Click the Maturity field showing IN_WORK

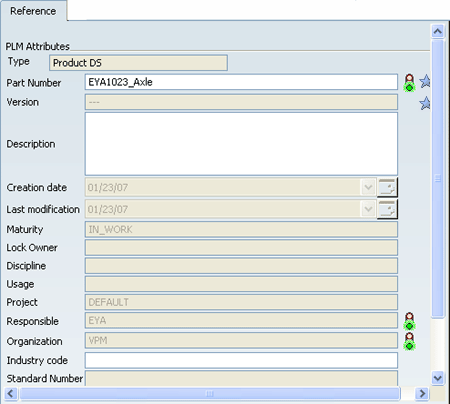[241, 229]
